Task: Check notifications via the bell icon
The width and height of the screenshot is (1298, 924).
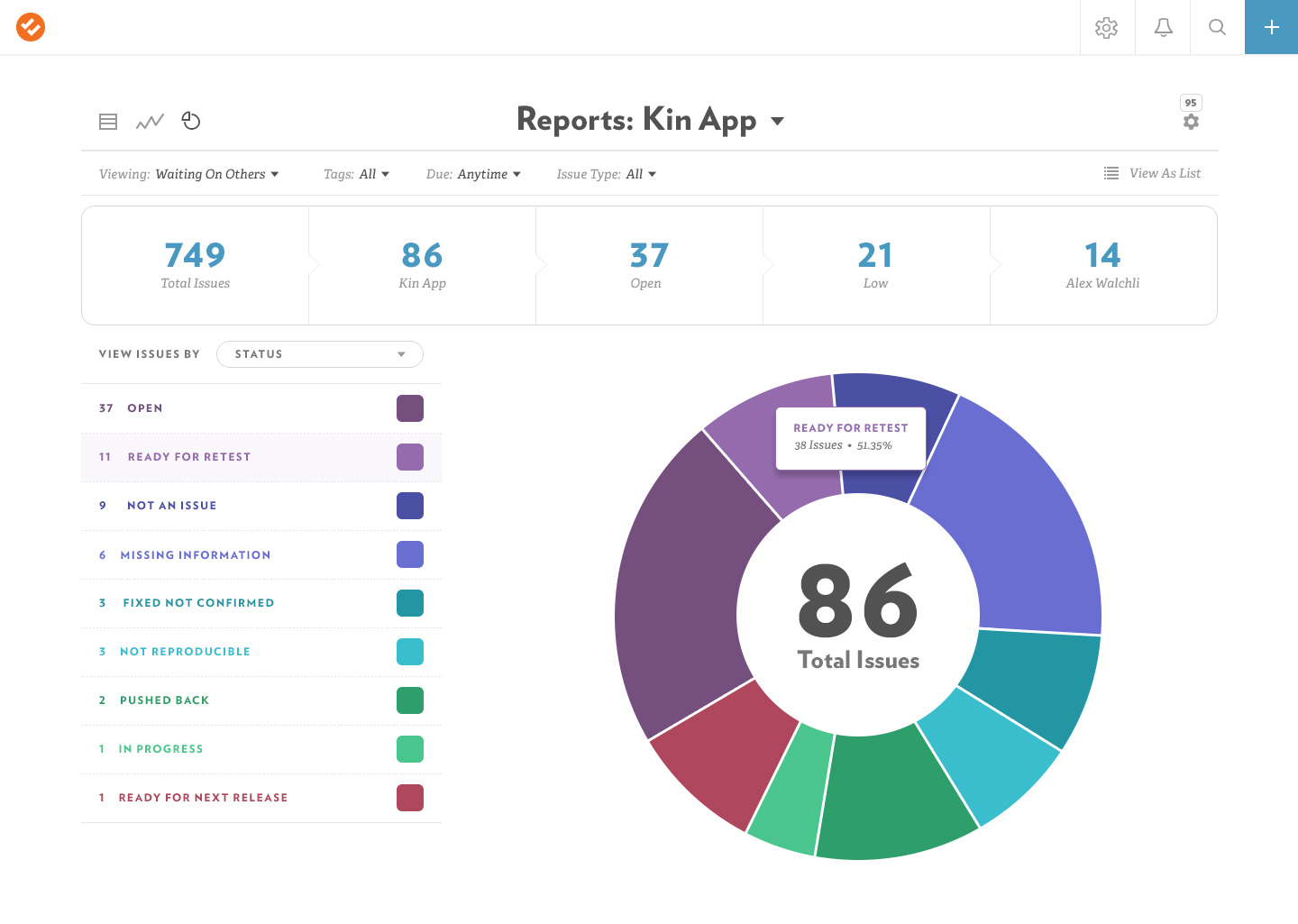Action: [1162, 27]
